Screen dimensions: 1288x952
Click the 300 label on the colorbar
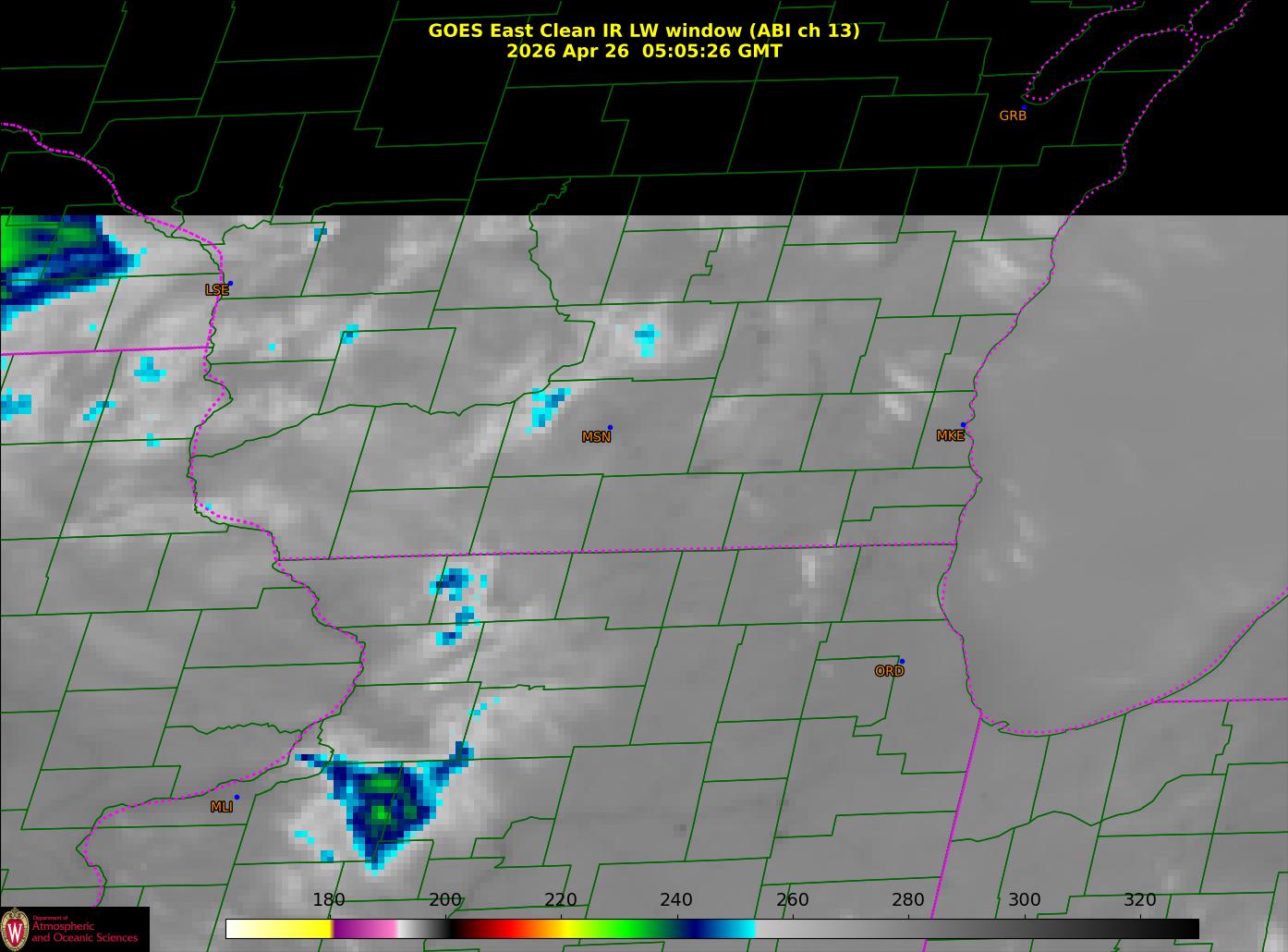coord(1024,899)
